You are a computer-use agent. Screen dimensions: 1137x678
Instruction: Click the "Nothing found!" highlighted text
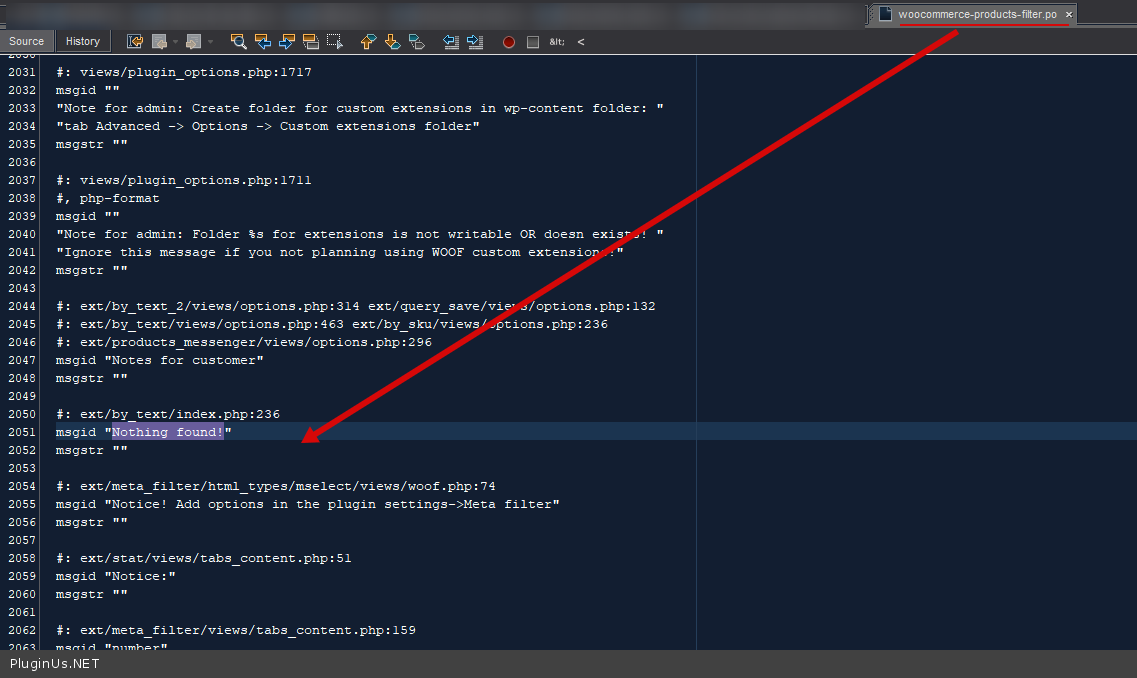click(x=167, y=432)
